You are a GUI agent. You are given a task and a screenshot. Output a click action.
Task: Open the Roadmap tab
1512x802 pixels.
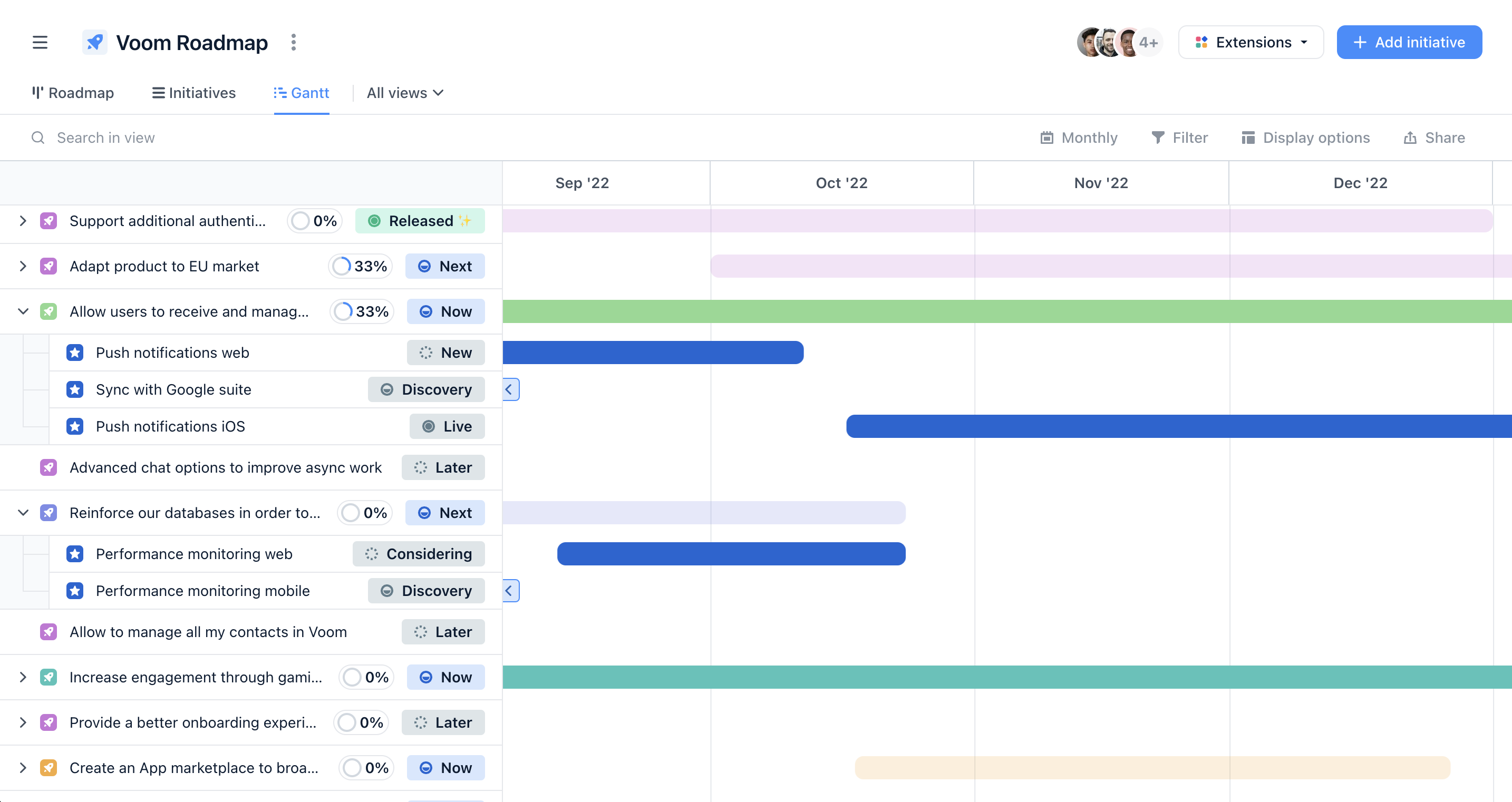click(x=72, y=93)
